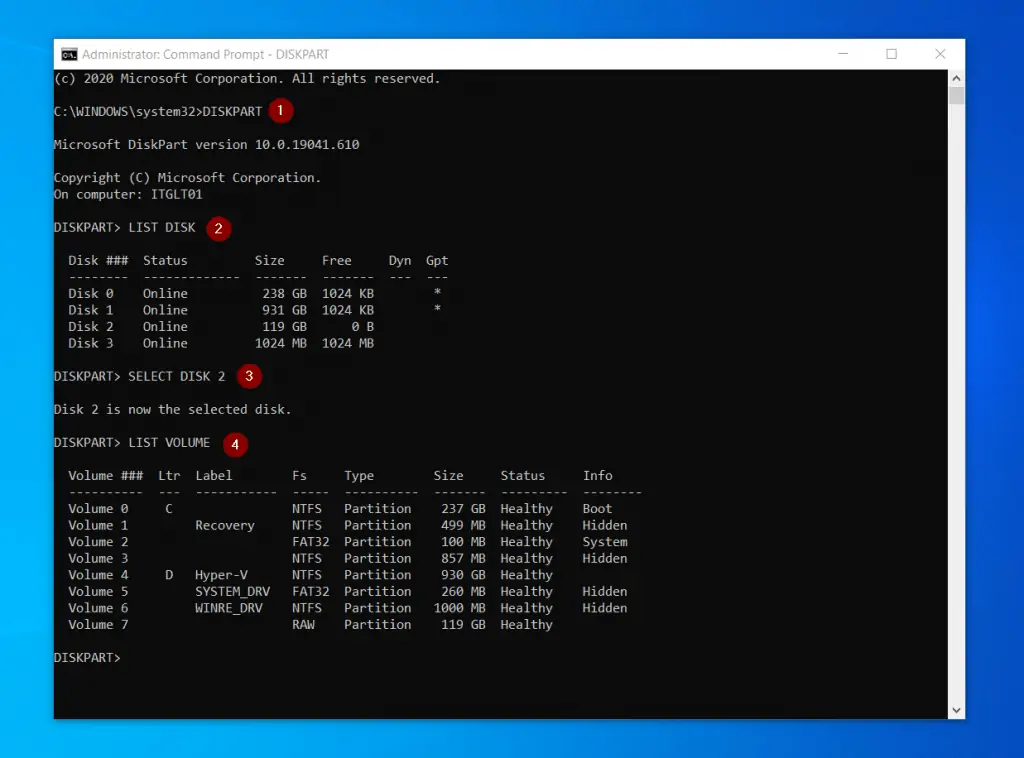Click the scrollbar down arrow

click(956, 710)
